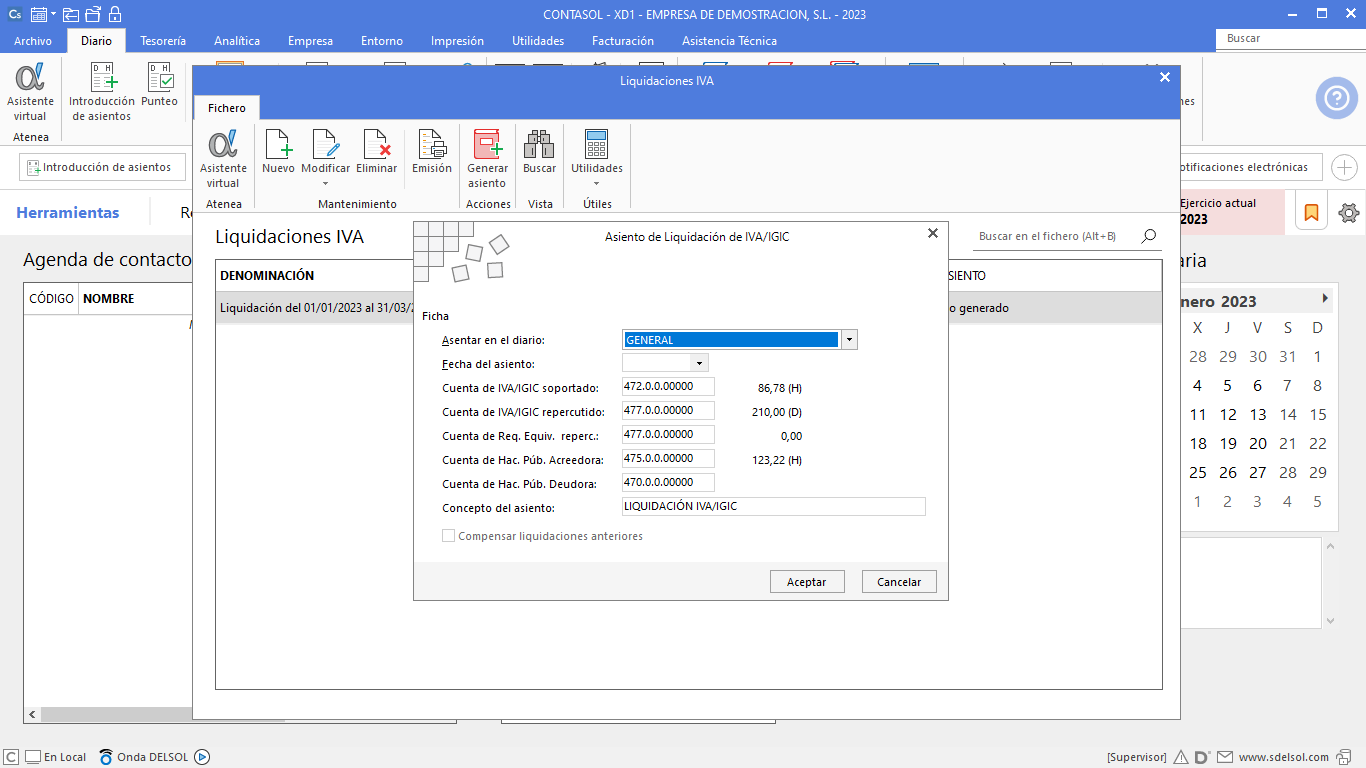Image resolution: width=1366 pixels, height=768 pixels.
Task: Switch to the Tesorería ribbon tab
Action: [x=163, y=41]
